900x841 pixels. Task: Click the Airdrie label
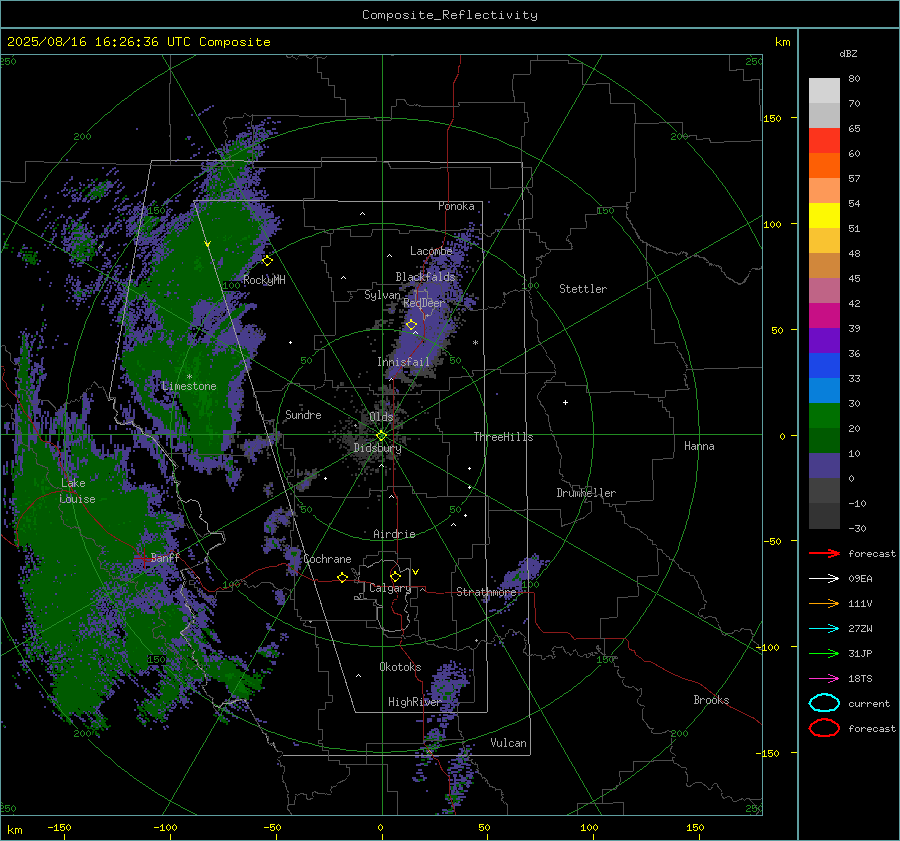point(394,534)
